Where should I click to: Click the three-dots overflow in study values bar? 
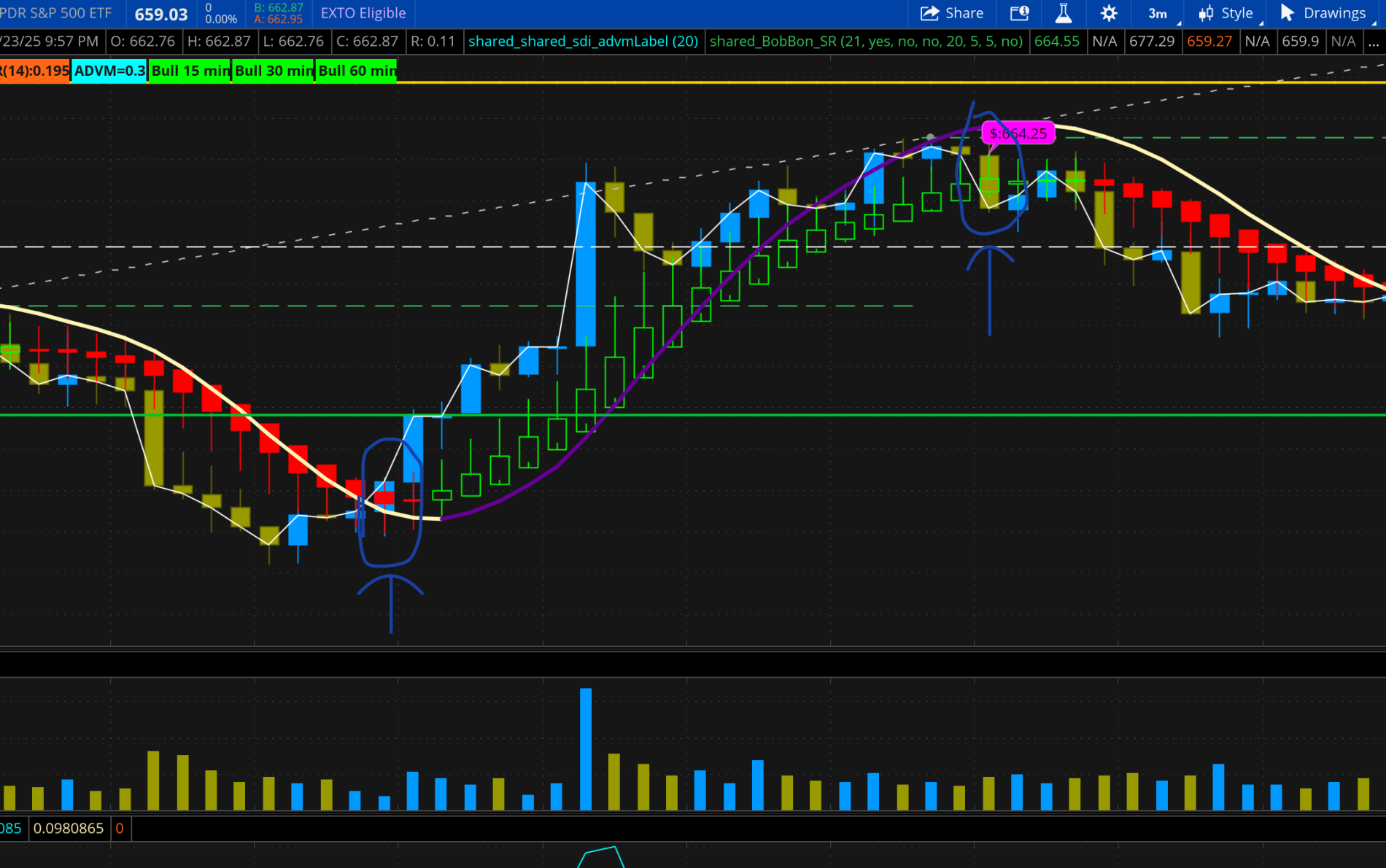1374,42
